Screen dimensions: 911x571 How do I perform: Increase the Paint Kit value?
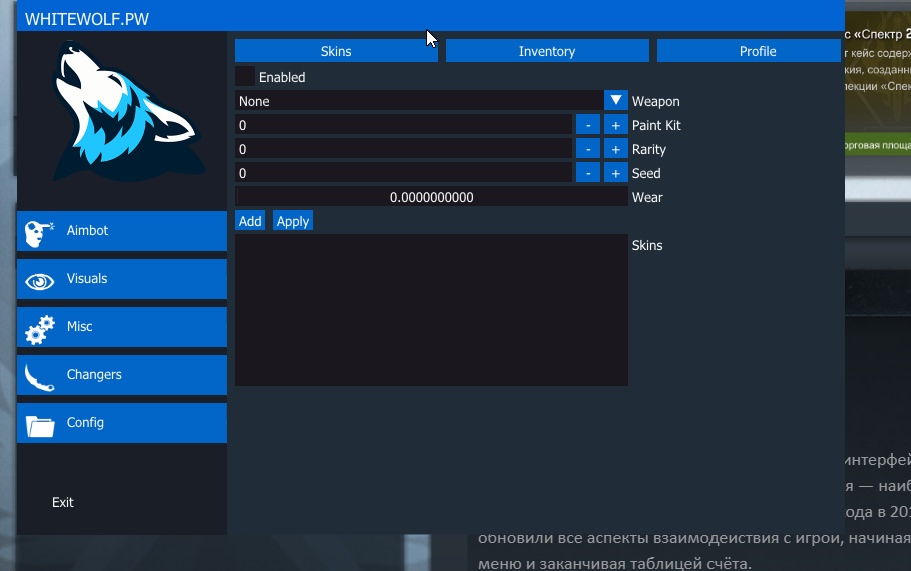pos(615,125)
